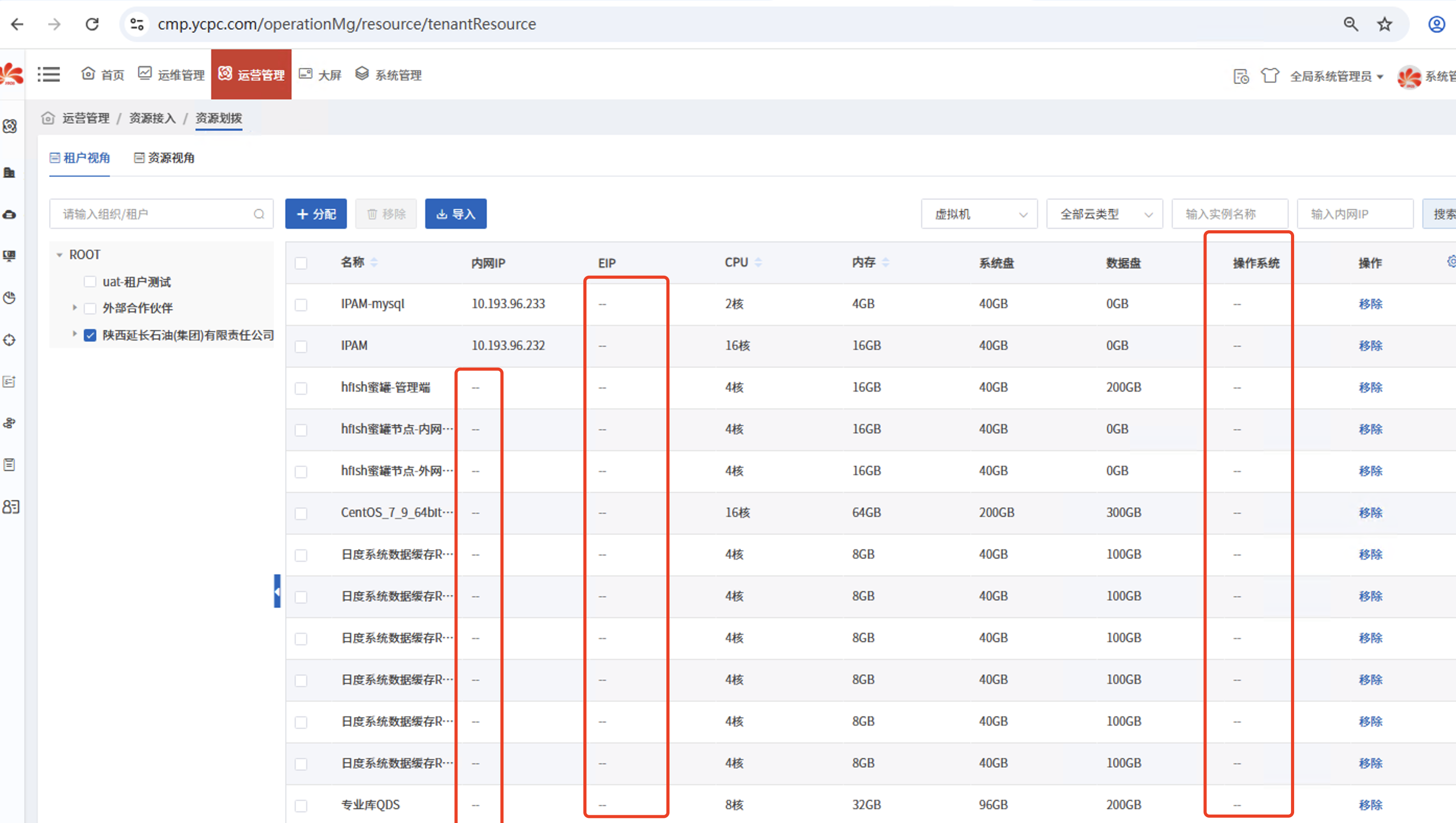Click the 分配 button
1456x823 pixels.
coord(316,214)
